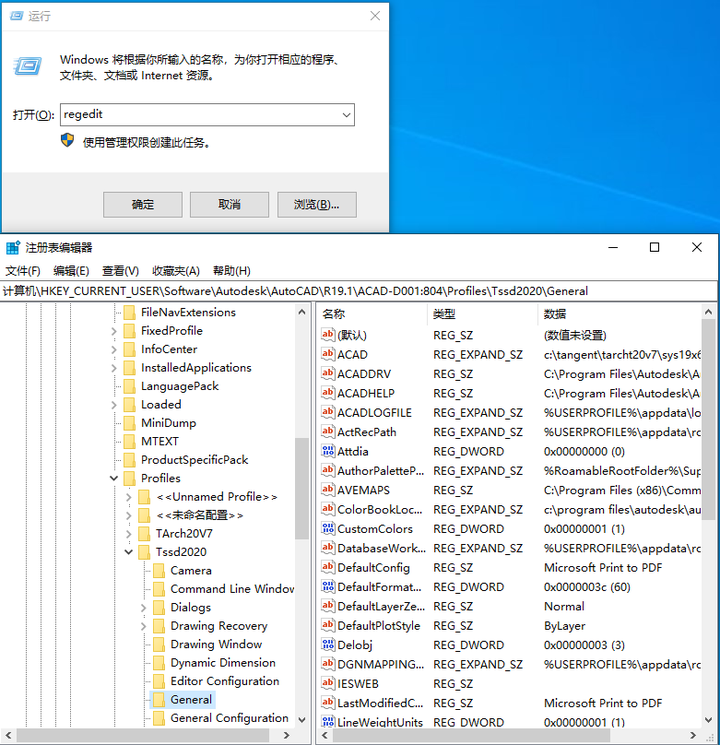
Task: Click 确定 in the Run dialog
Action: coord(143,205)
